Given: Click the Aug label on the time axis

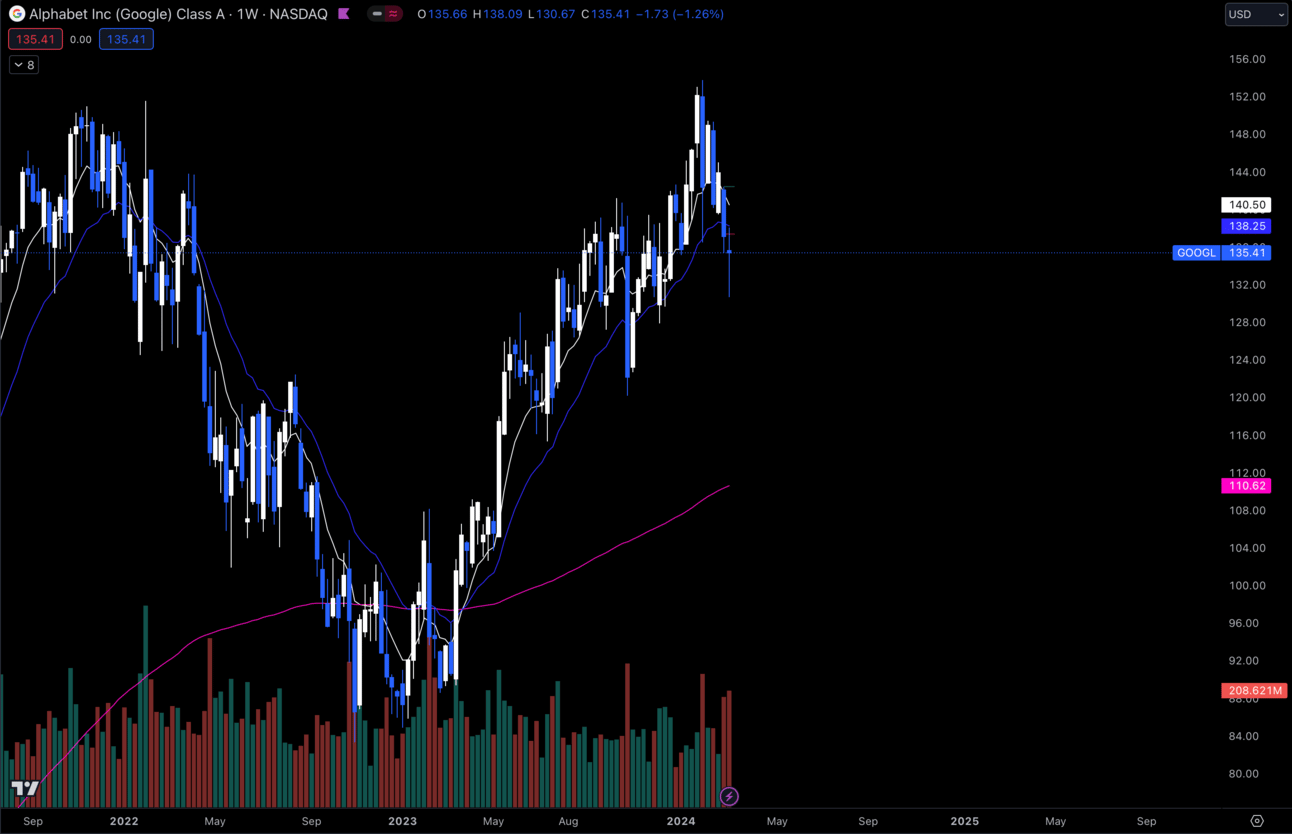Looking at the screenshot, I should pos(568,821).
